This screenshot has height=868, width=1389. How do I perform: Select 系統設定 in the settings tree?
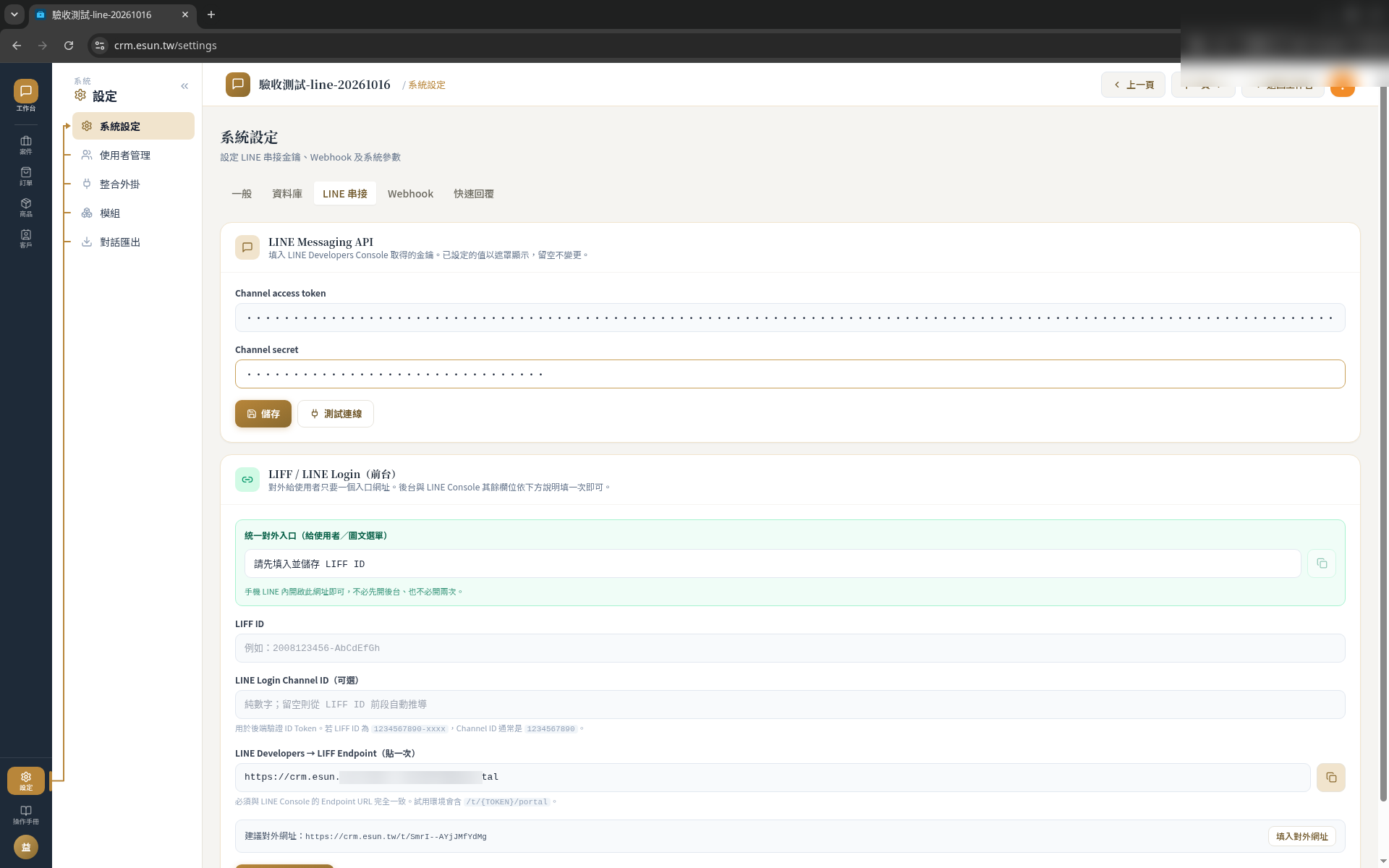[x=133, y=126]
